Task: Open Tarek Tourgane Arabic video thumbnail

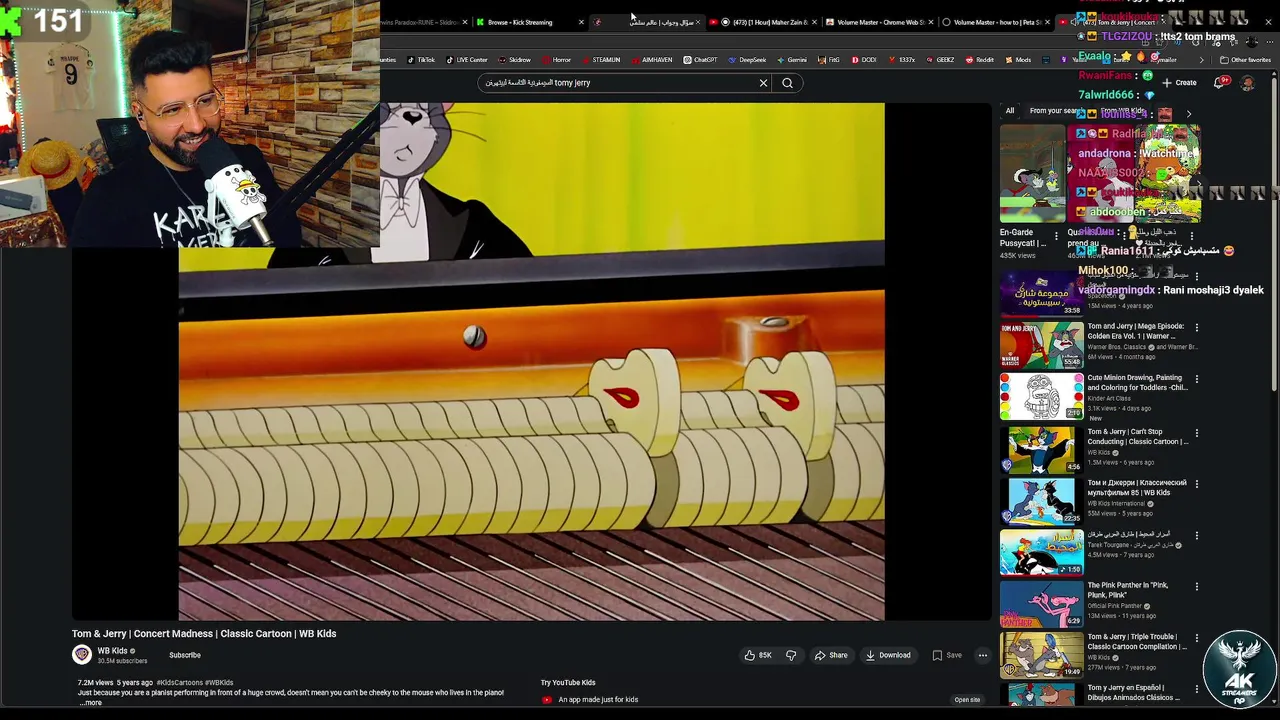Action: click(1041, 552)
